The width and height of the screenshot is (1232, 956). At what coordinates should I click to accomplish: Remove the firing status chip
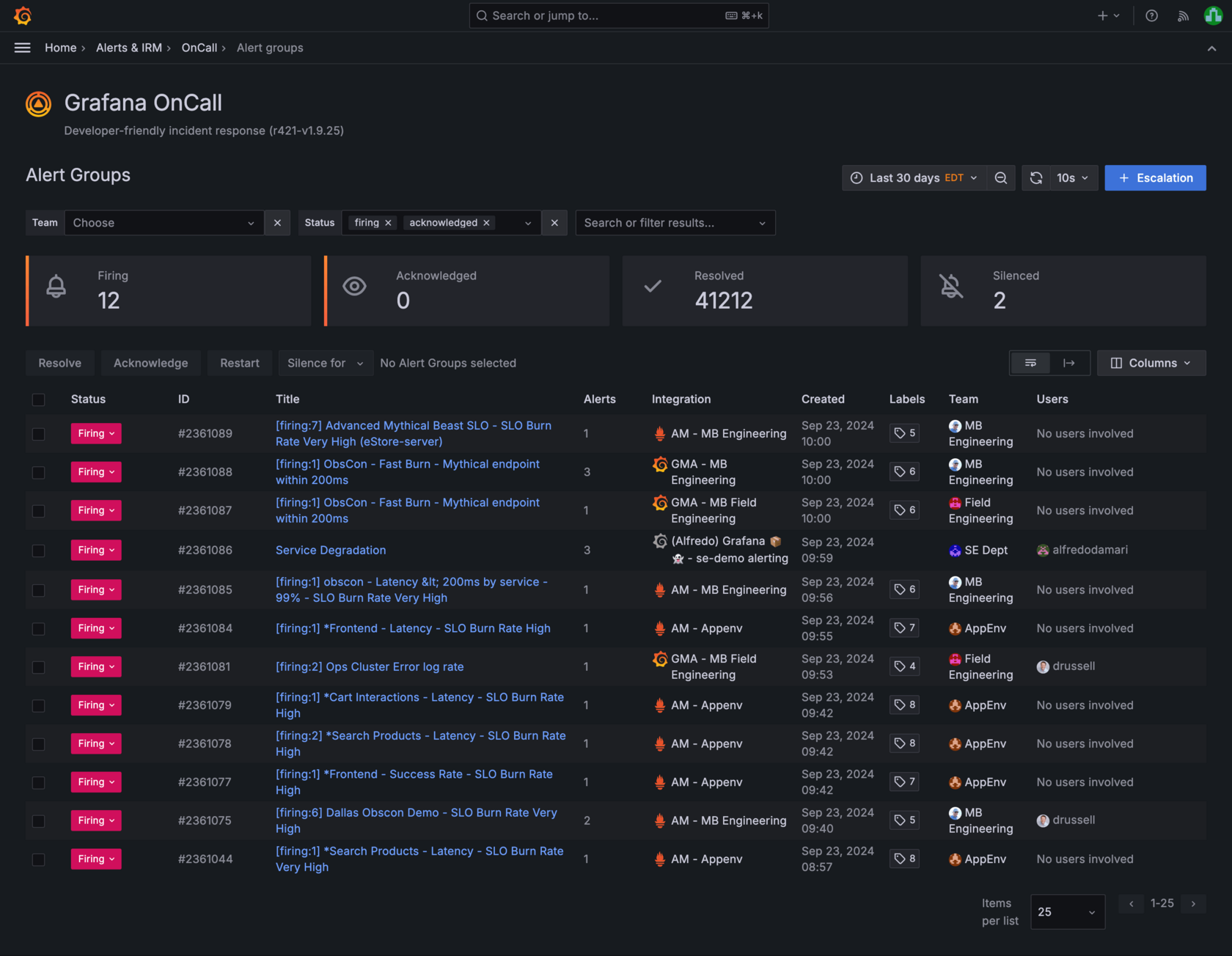pyautogui.click(x=388, y=223)
